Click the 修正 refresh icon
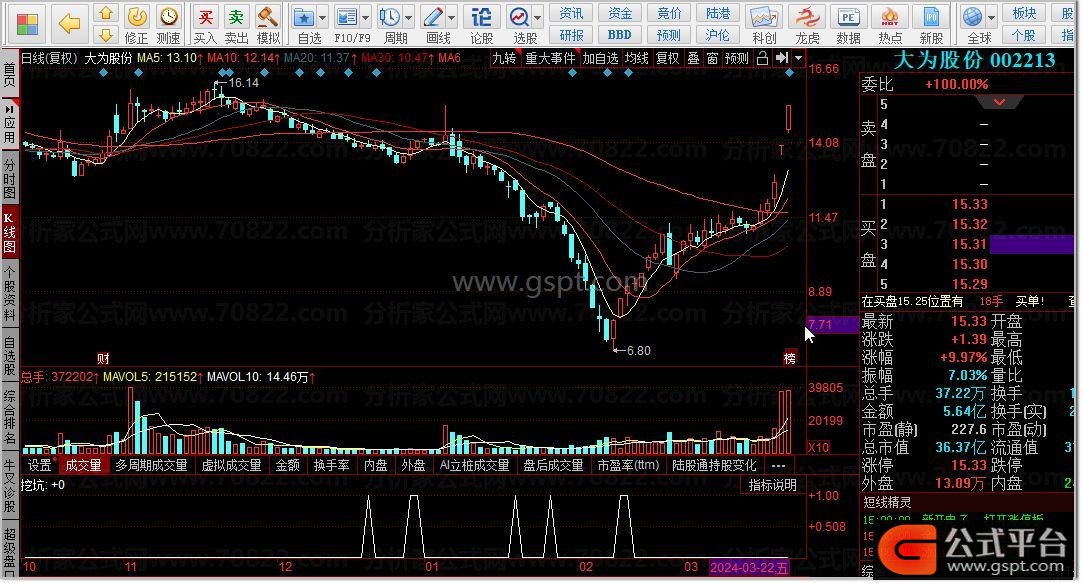Image resolution: width=1083 pixels, height=583 pixels. [137, 17]
